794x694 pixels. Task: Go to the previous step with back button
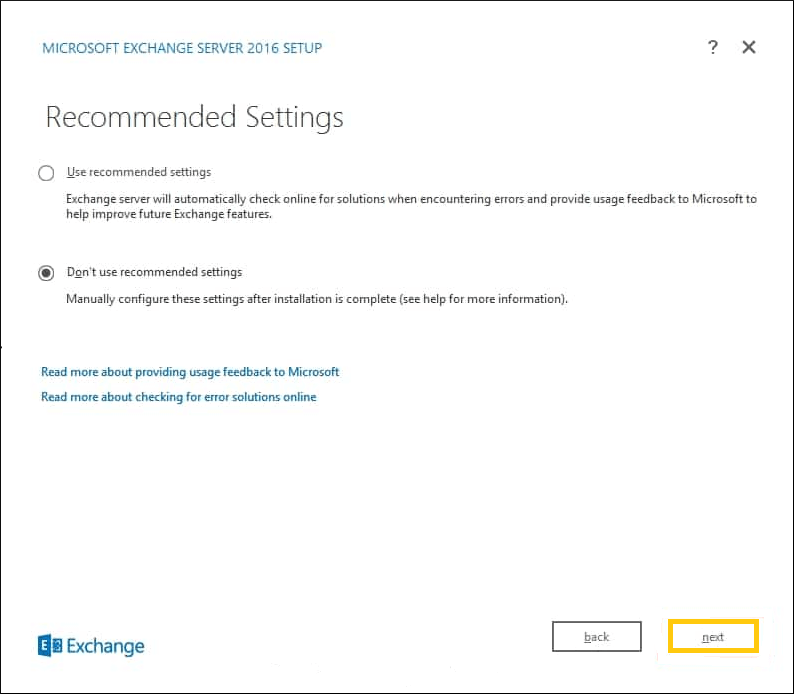click(x=597, y=637)
